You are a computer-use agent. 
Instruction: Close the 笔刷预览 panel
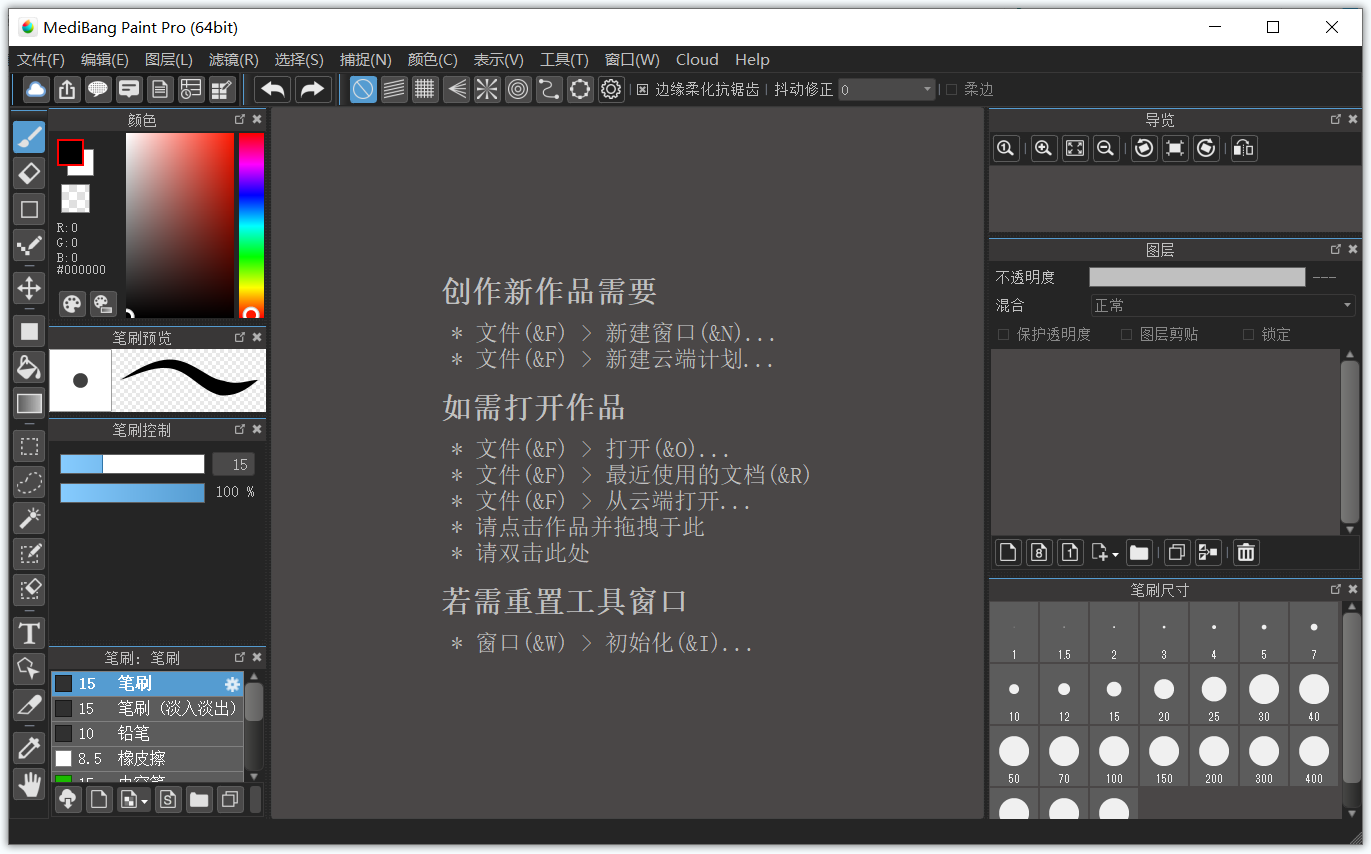[257, 337]
